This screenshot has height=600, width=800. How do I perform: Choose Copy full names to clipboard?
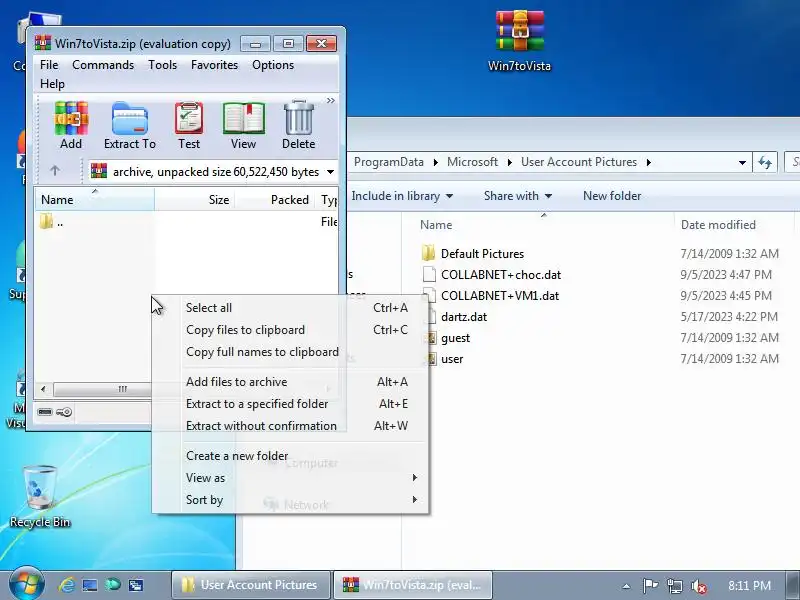tap(290, 352)
